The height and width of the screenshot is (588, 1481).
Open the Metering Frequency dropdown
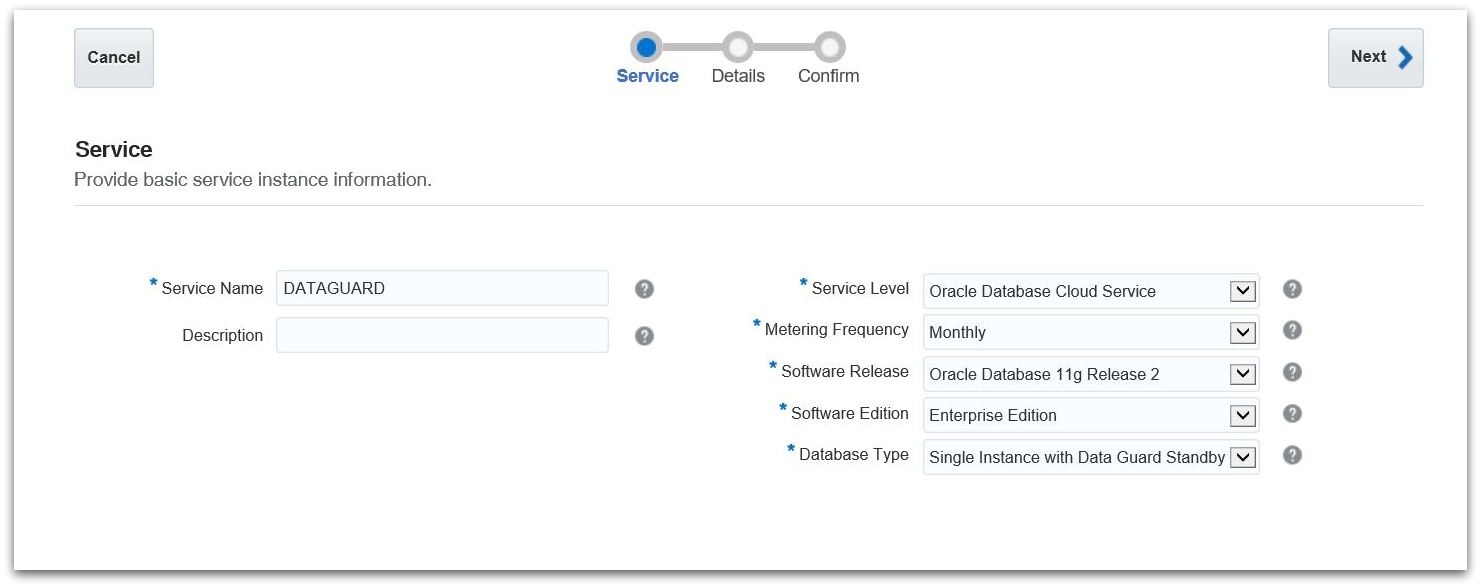click(x=1242, y=332)
